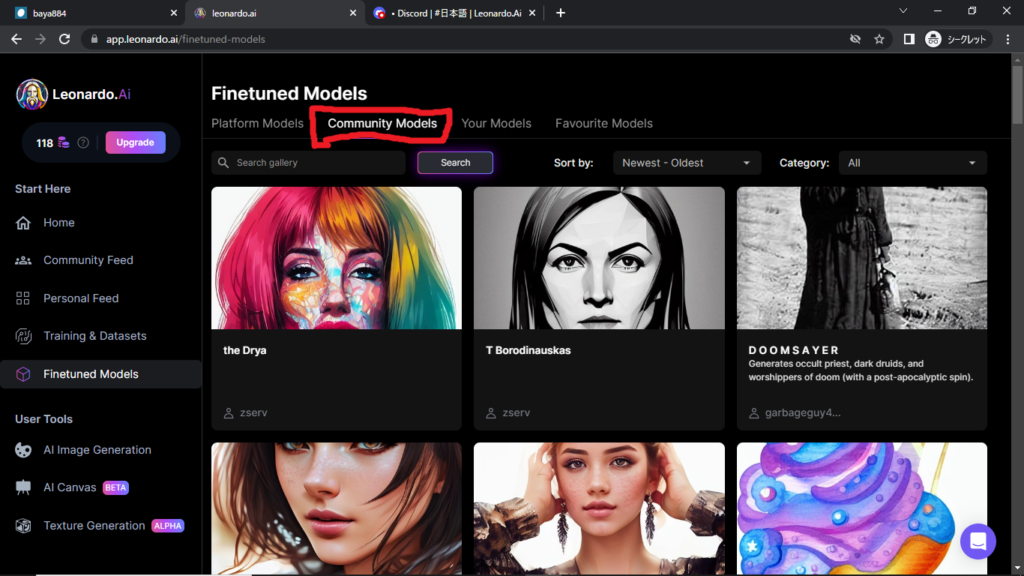
Task: Open the chat support bubble icon
Action: point(978,541)
